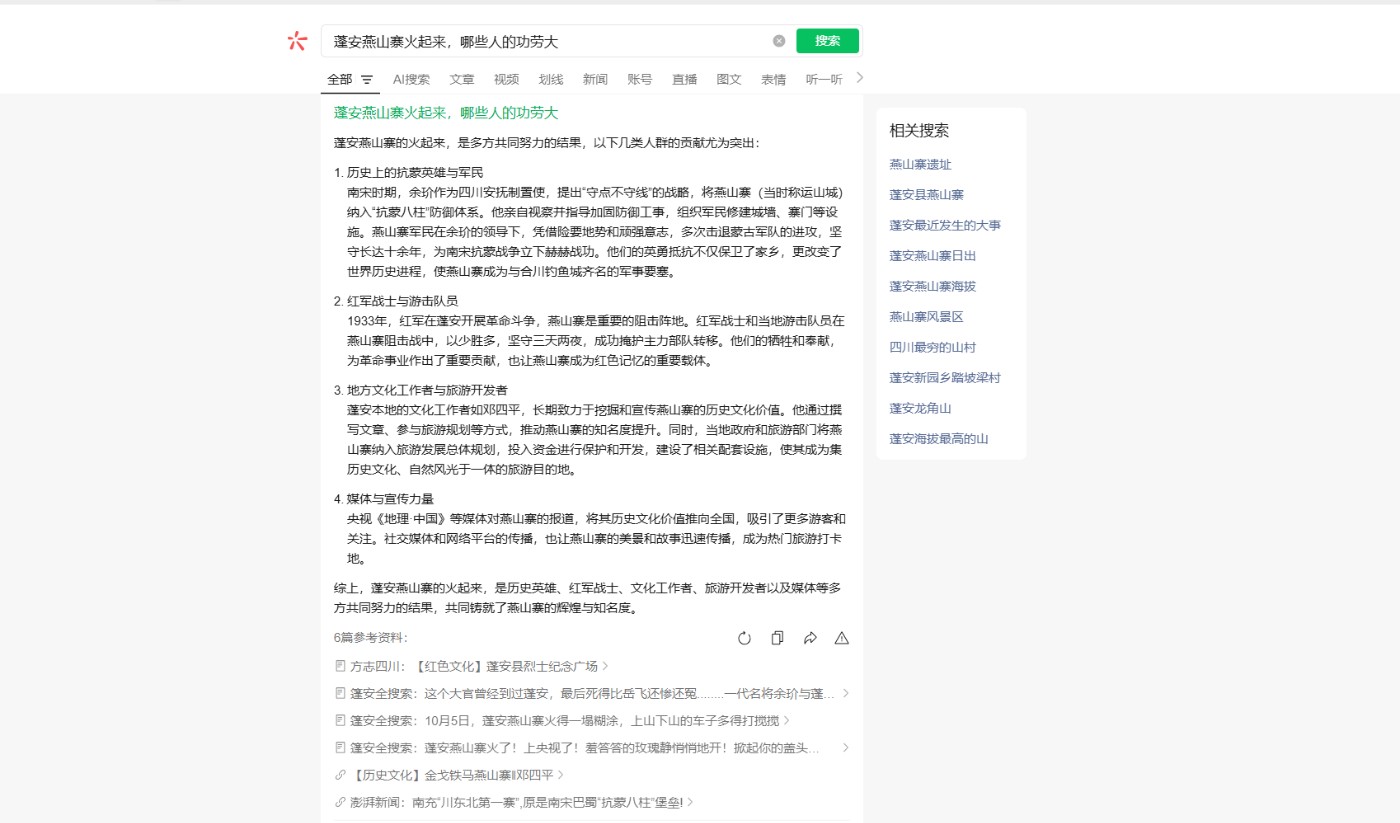Open the 方志四川 红色文化 reference article
Viewport: 1400px width, 823px height.
click(x=474, y=666)
